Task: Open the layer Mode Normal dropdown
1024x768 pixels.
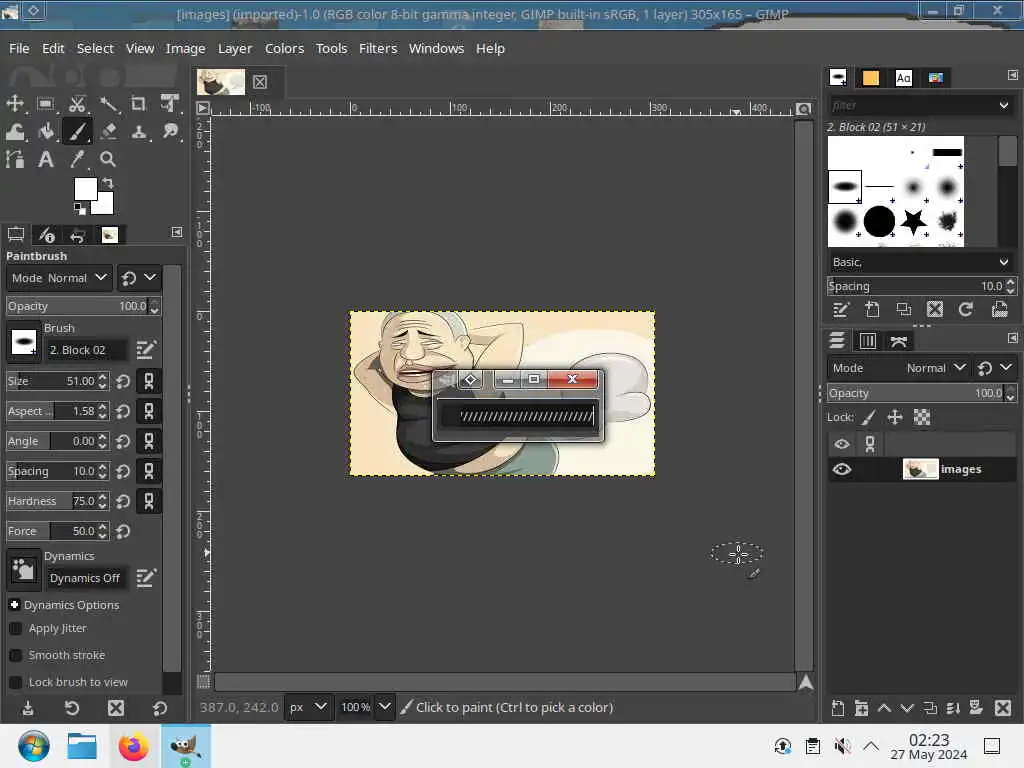Action: pos(899,368)
